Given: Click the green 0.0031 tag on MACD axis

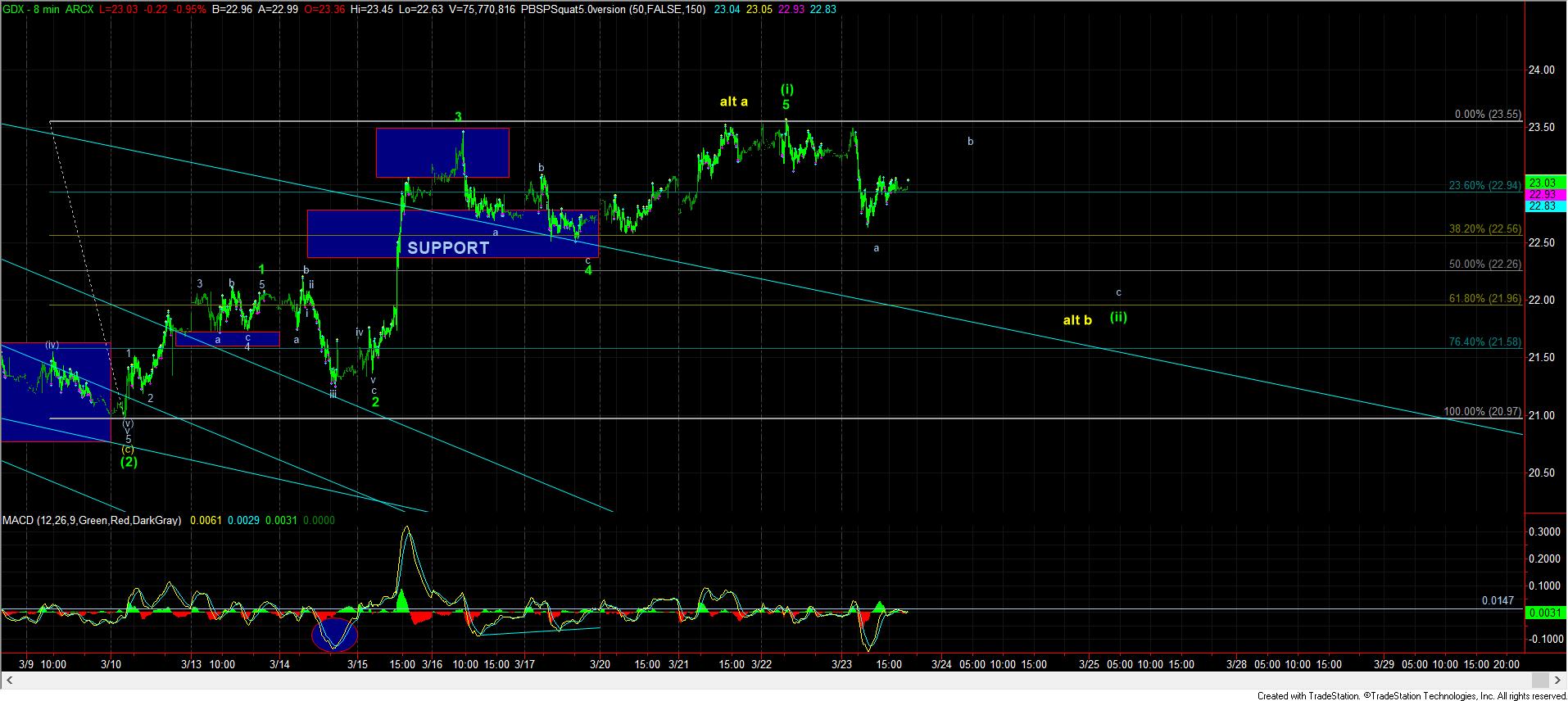Looking at the screenshot, I should pyautogui.click(x=1543, y=613).
